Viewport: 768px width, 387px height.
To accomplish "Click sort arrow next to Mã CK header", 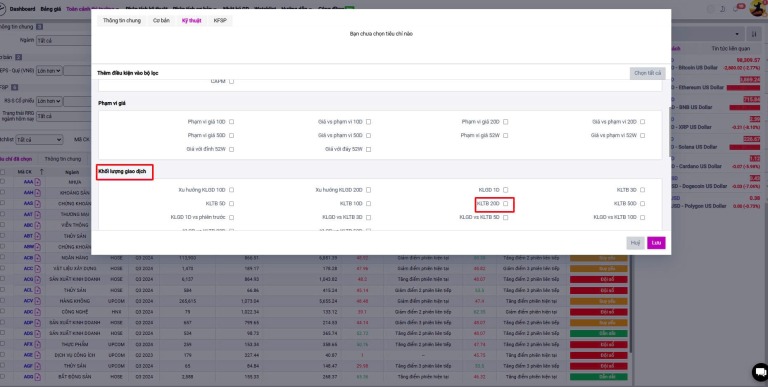I will coord(41,171).
